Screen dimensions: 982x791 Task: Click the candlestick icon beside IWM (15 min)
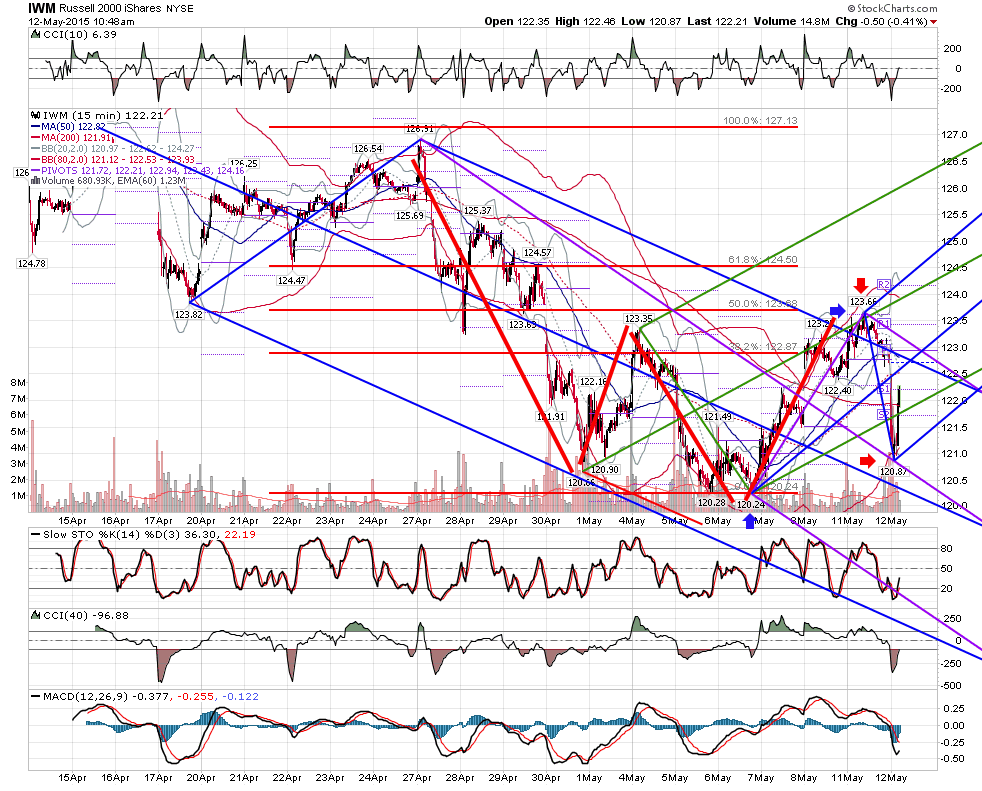[36, 115]
